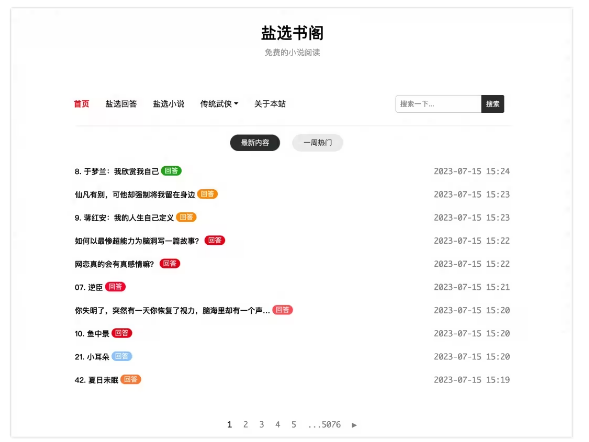Screen dimensions: 589x442
Task: Open article 仙凡有别，可他却强制将我留在身边
Action: click(135, 195)
